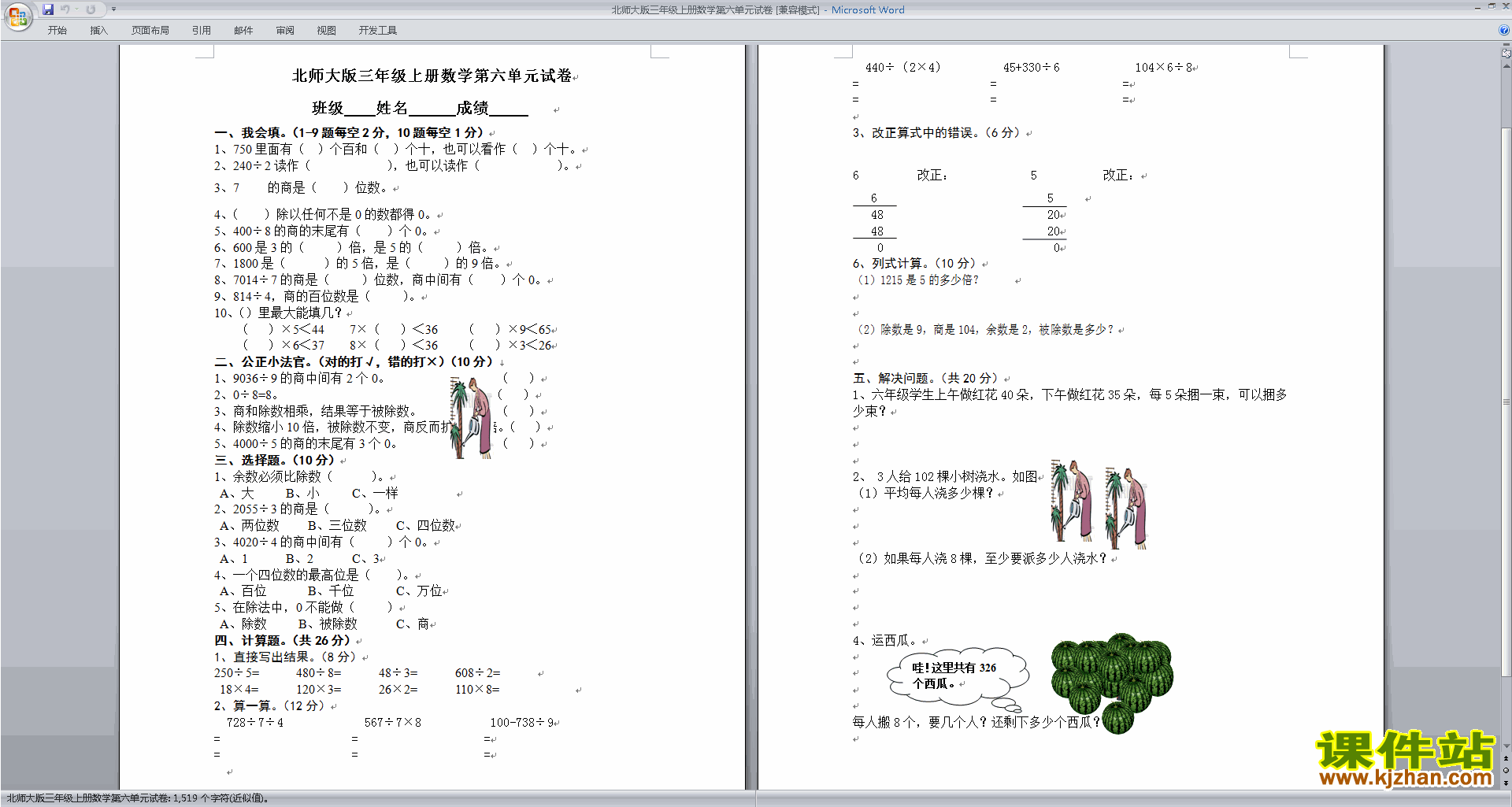Click heading 五、解决问题（共20分）

926,378
